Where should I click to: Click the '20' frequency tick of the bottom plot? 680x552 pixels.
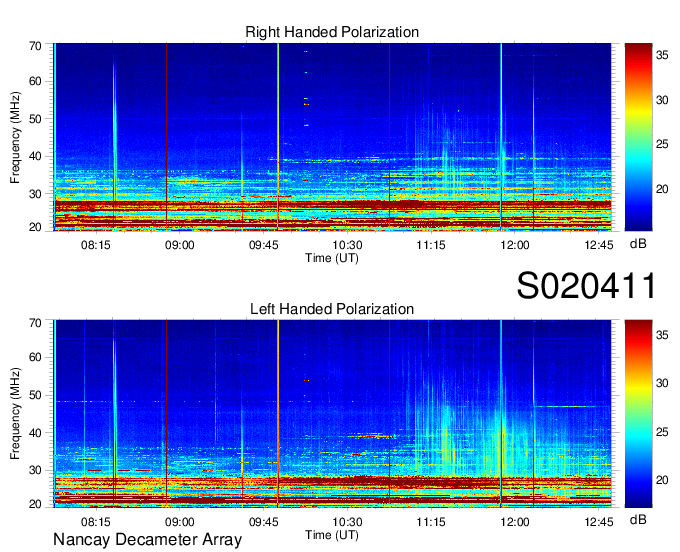click(x=35, y=505)
